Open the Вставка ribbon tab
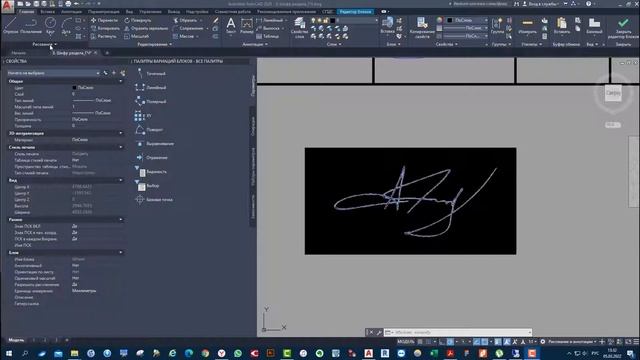The image size is (640, 360). [47, 12]
